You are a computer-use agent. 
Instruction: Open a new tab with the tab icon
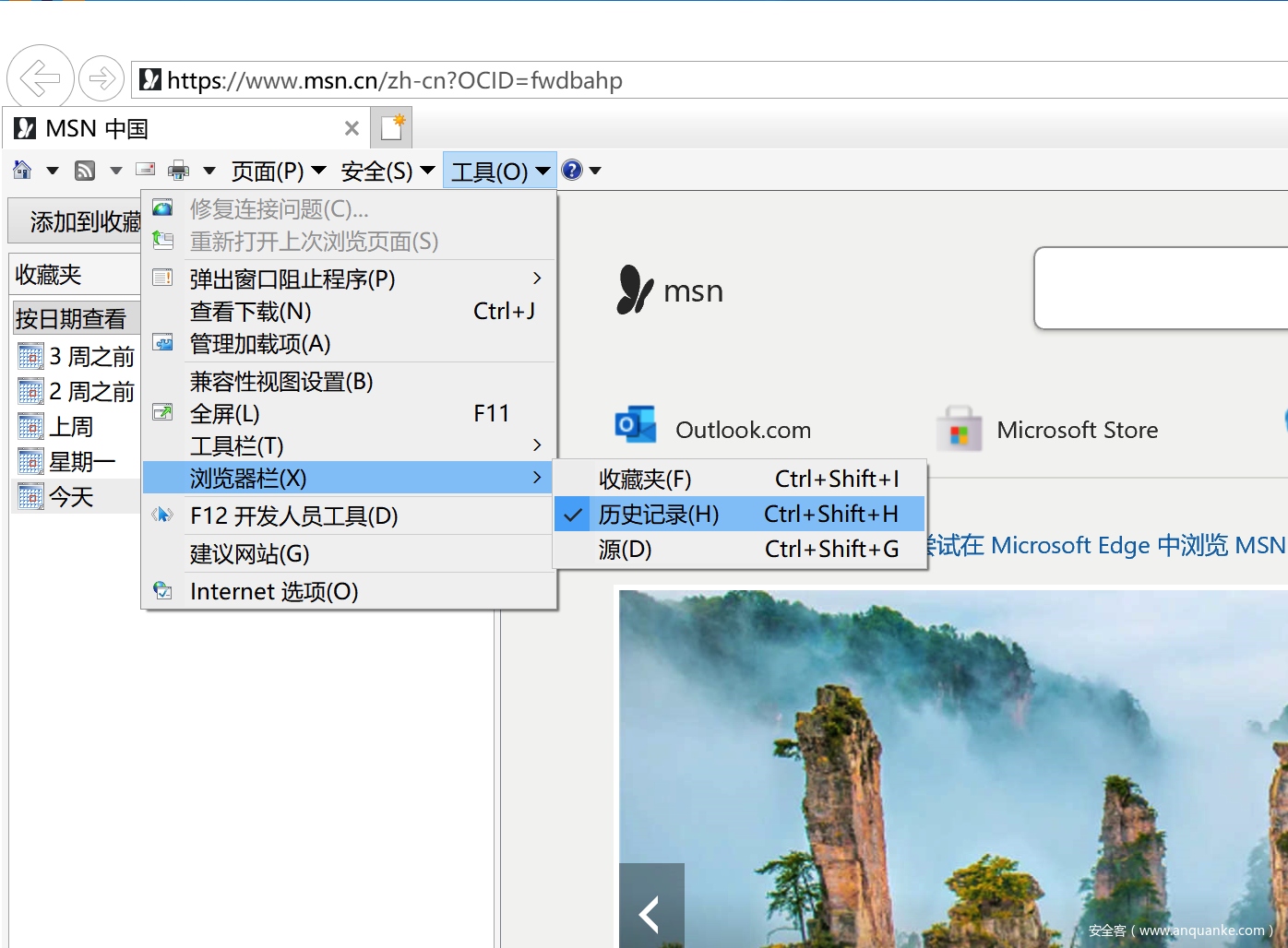coord(392,127)
